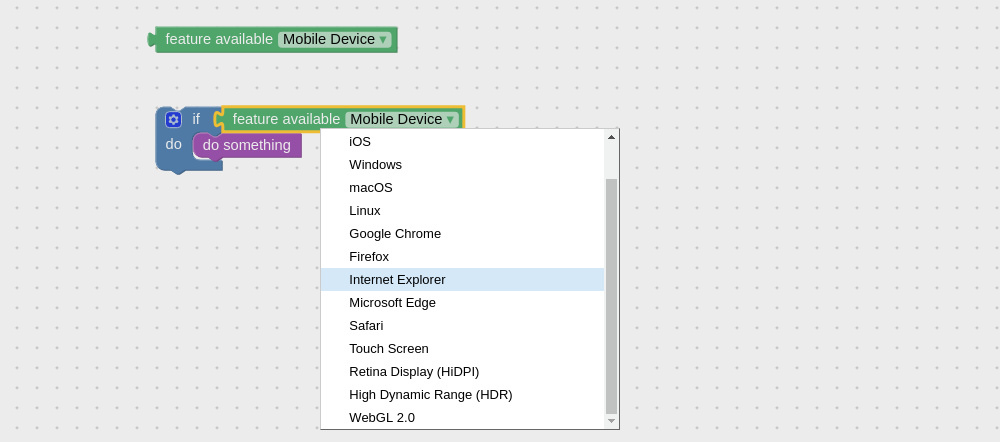The width and height of the screenshot is (1000, 442).
Task: Click the dropdown scrollbar up arrow
Action: pos(612,136)
